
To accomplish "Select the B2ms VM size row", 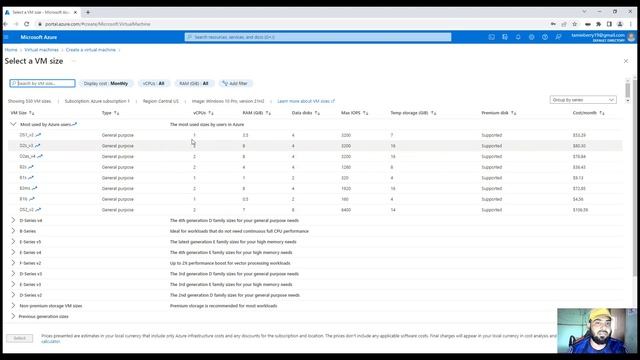I will (x=315, y=188).
